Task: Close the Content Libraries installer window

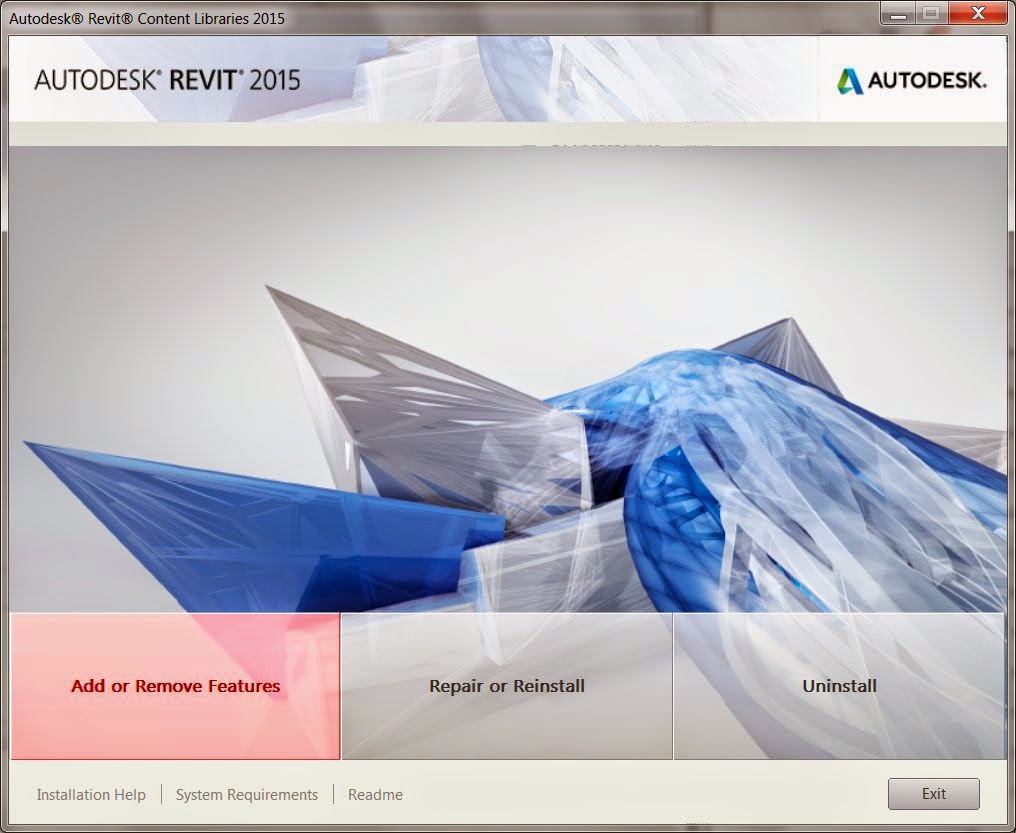Action: [978, 13]
